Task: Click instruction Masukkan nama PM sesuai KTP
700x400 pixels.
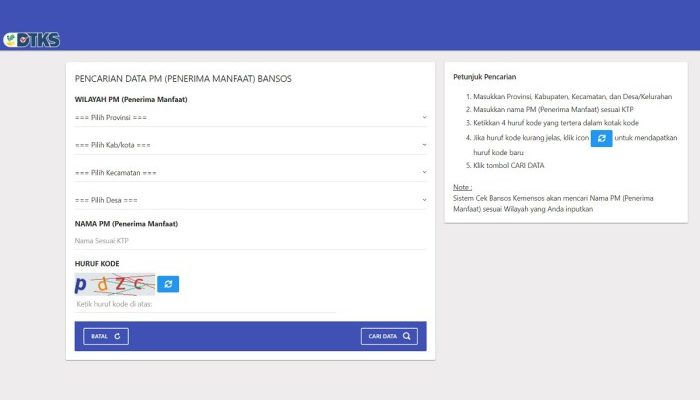Action: click(553, 109)
